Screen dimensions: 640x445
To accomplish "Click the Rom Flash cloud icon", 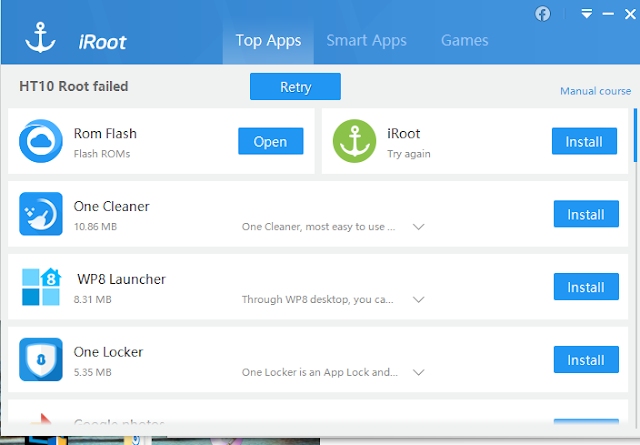I will (41, 141).
